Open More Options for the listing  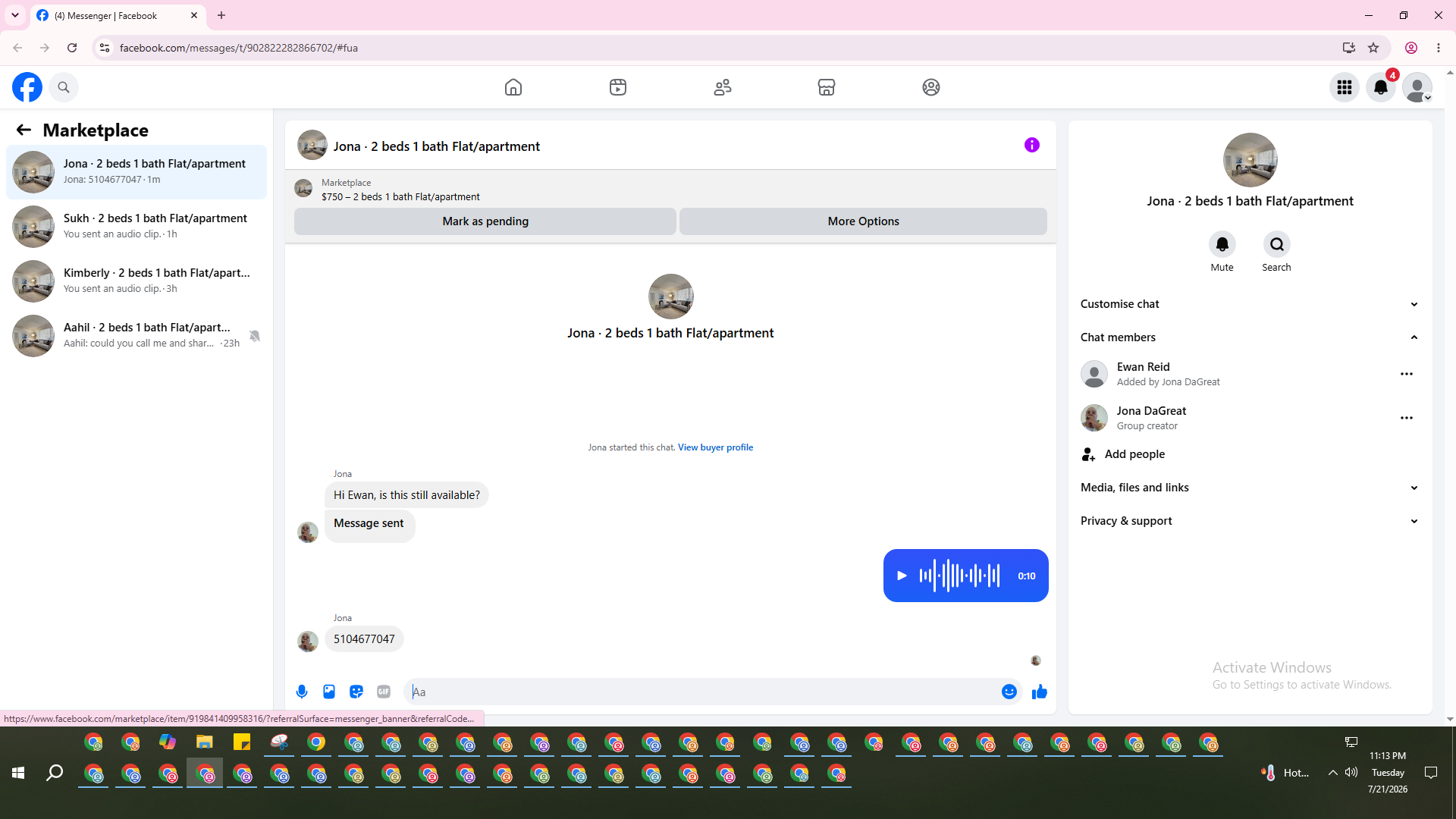pos(863,221)
